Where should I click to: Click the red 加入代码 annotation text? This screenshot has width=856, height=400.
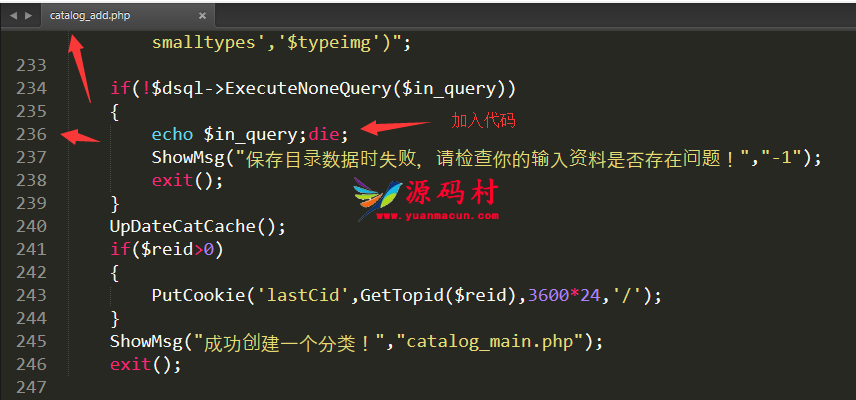coord(483,120)
